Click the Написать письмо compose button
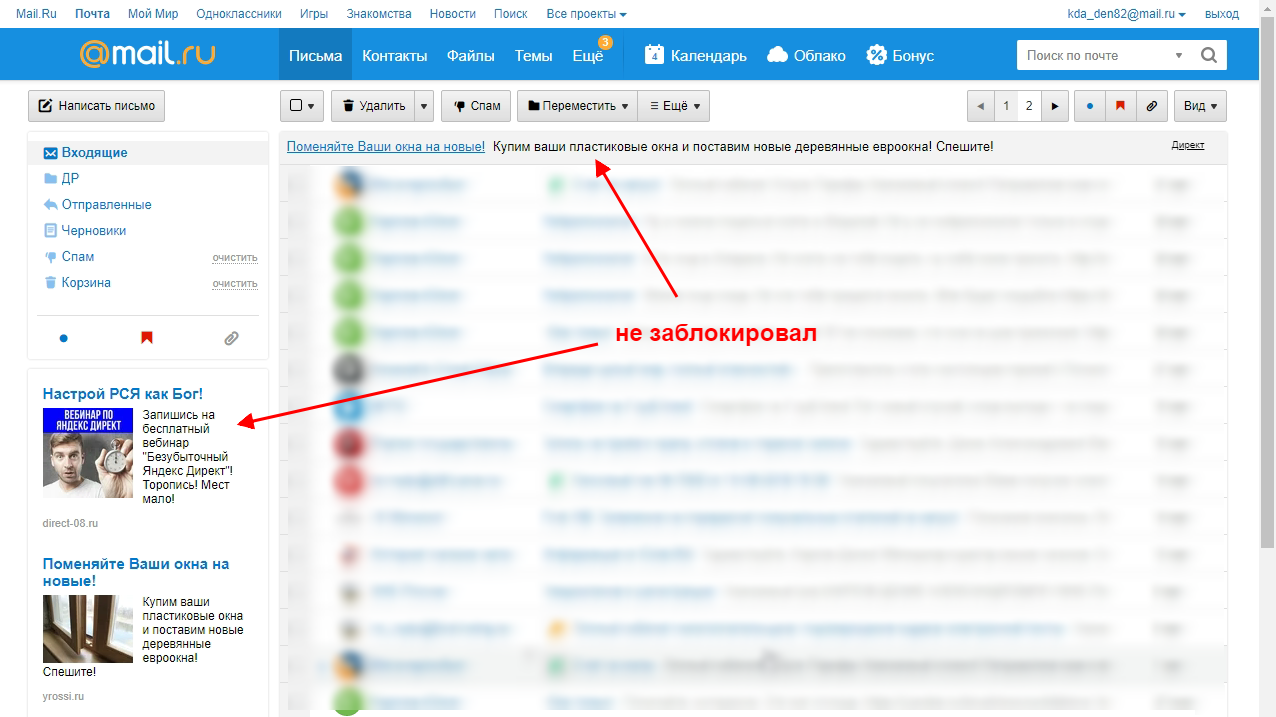Screen dimensions: 1276x717 96,106
